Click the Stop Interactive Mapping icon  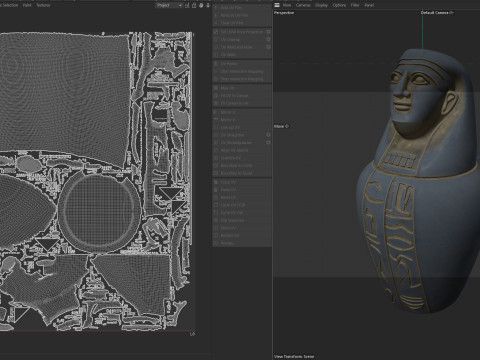[x=216, y=79]
